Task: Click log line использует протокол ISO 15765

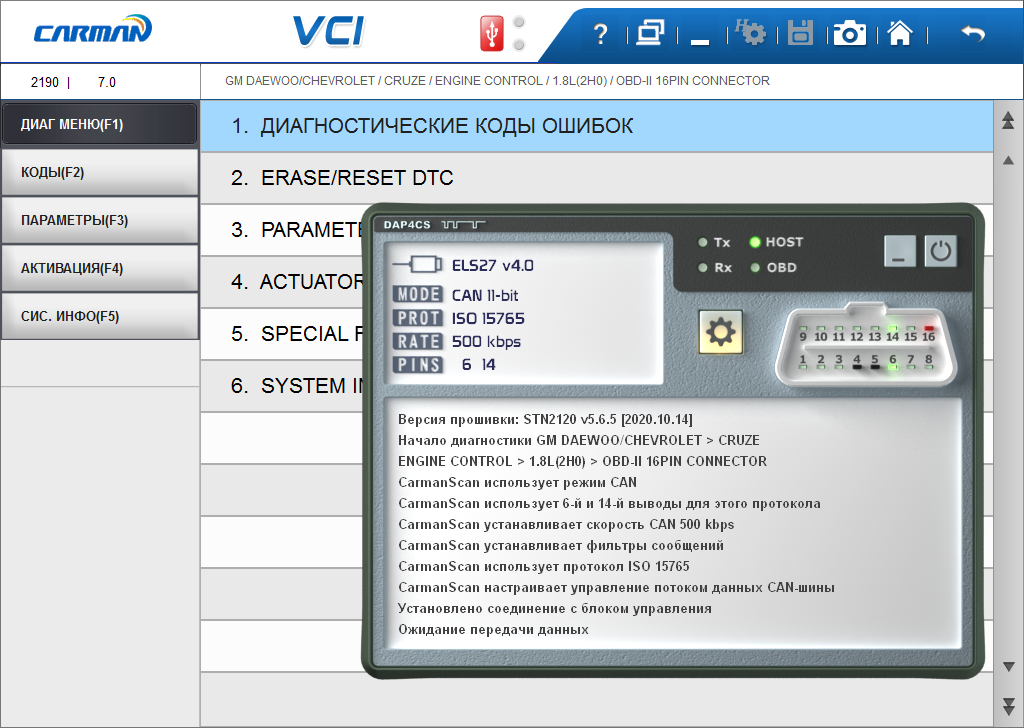Action: (543, 566)
